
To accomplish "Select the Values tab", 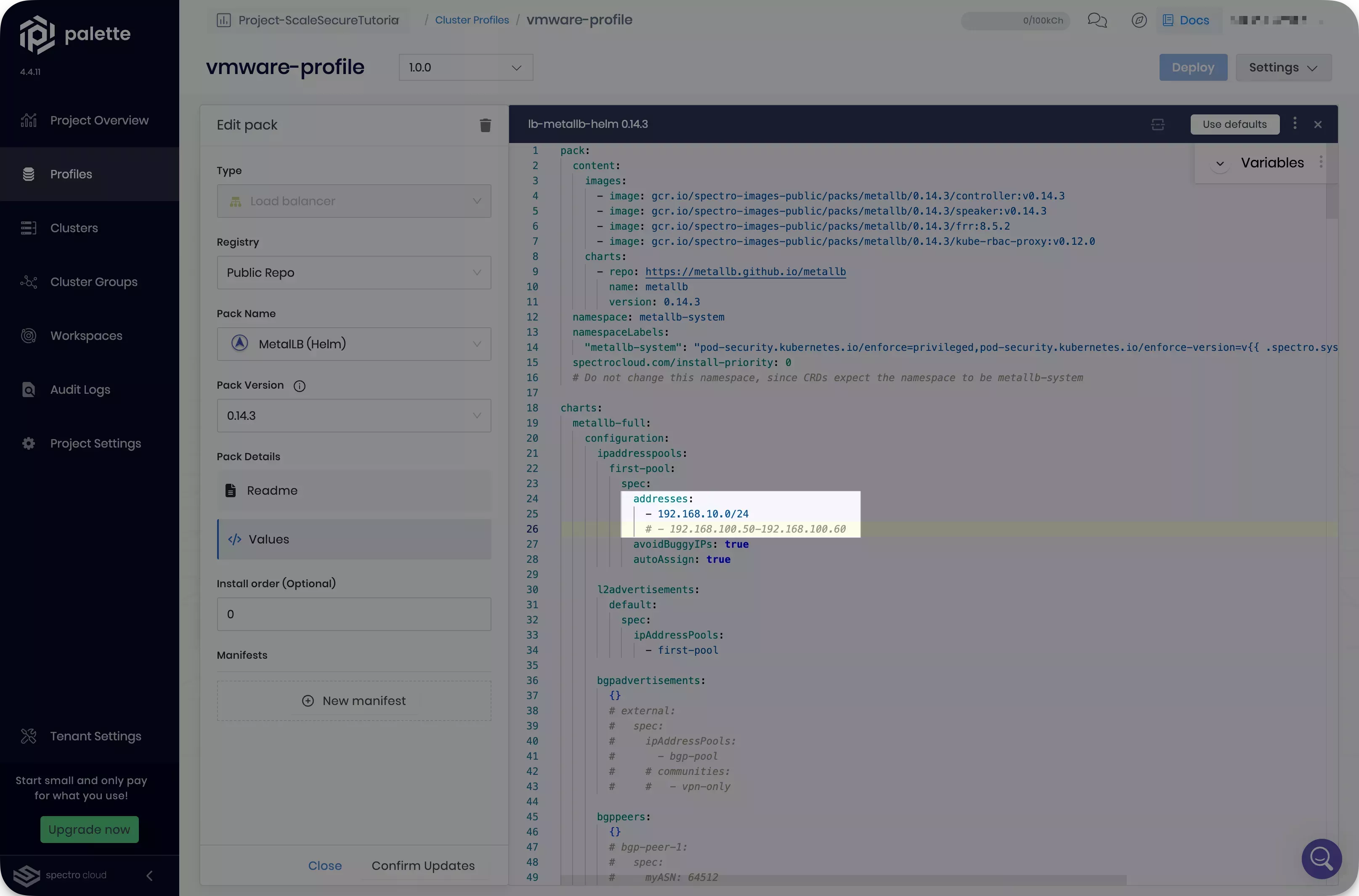I will 354,539.
